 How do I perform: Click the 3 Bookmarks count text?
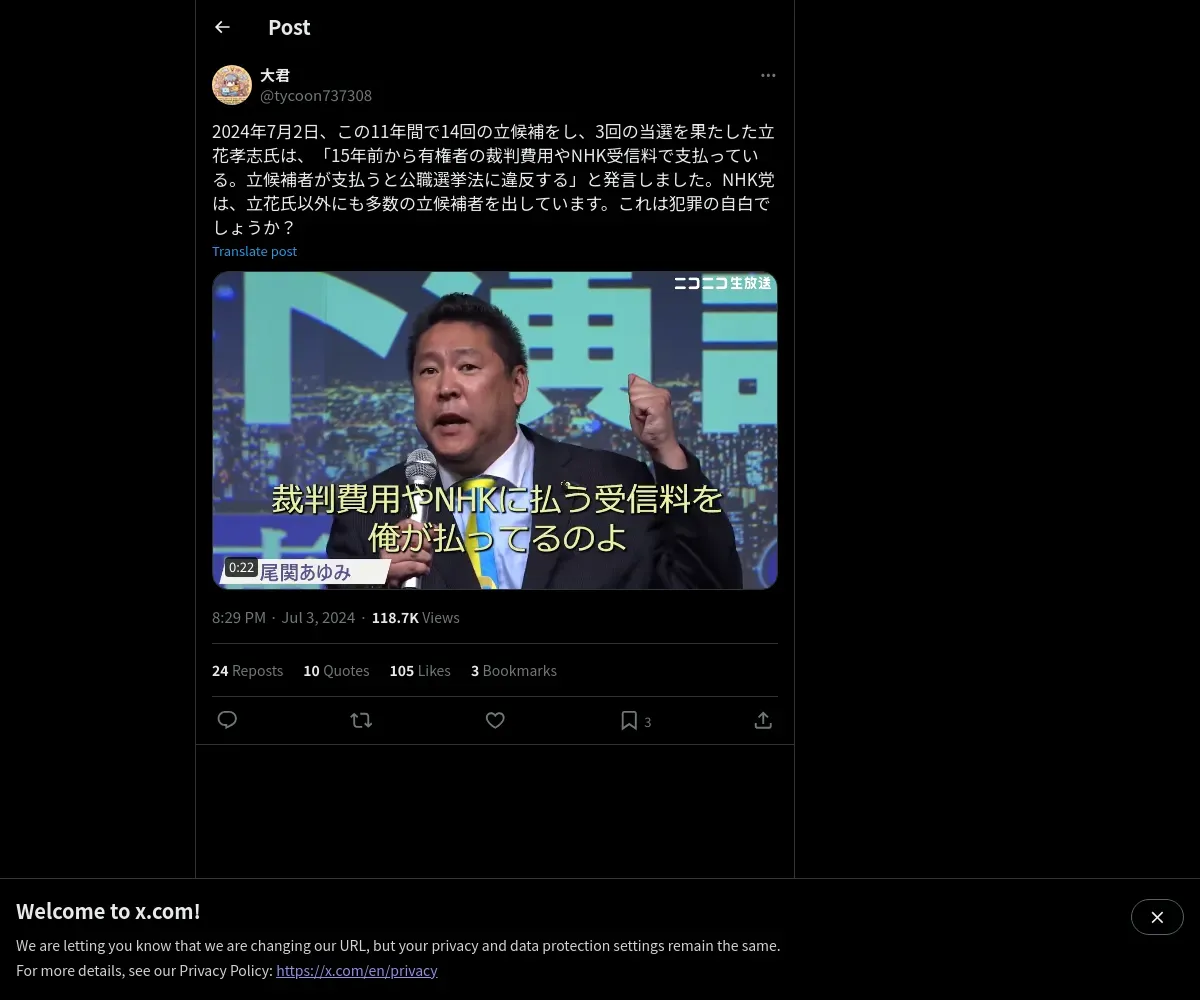point(514,671)
